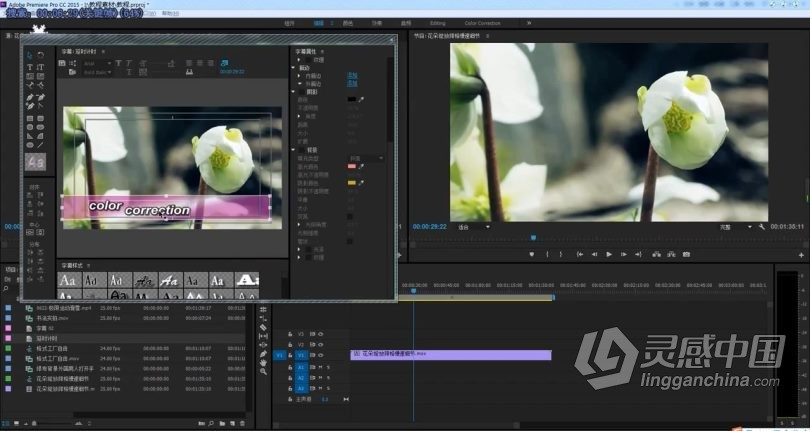The height and width of the screenshot is (431, 810).
Task: Switch to 音频 workspace tab
Action: tap(406, 23)
